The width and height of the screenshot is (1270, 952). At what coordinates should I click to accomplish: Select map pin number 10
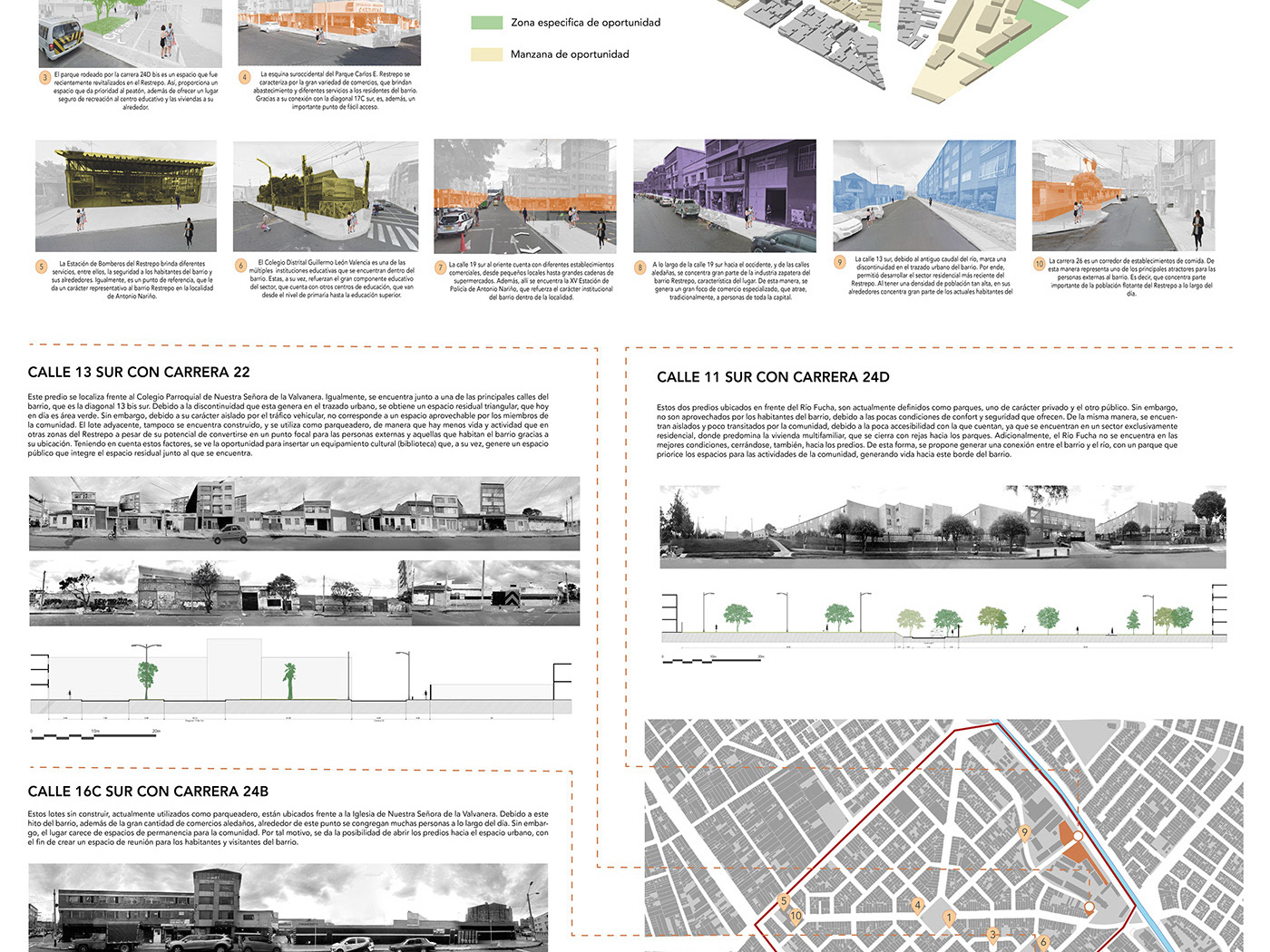796,917
